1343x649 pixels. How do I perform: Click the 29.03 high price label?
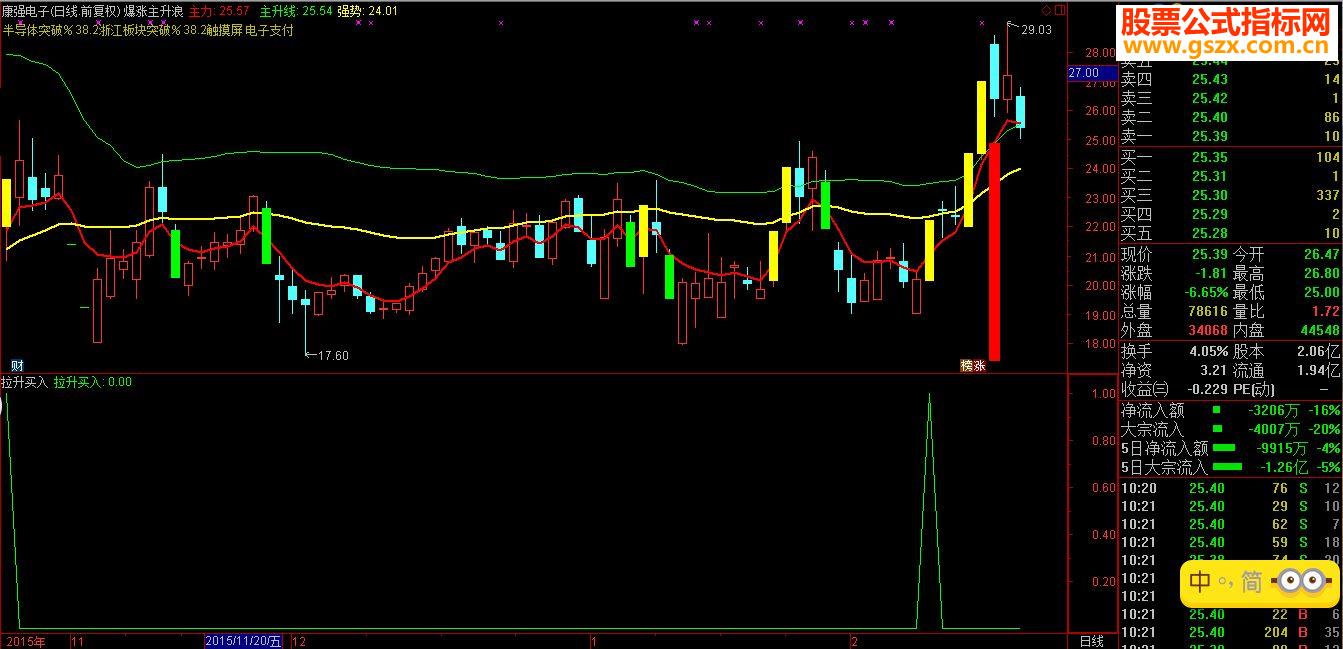[x=1036, y=30]
